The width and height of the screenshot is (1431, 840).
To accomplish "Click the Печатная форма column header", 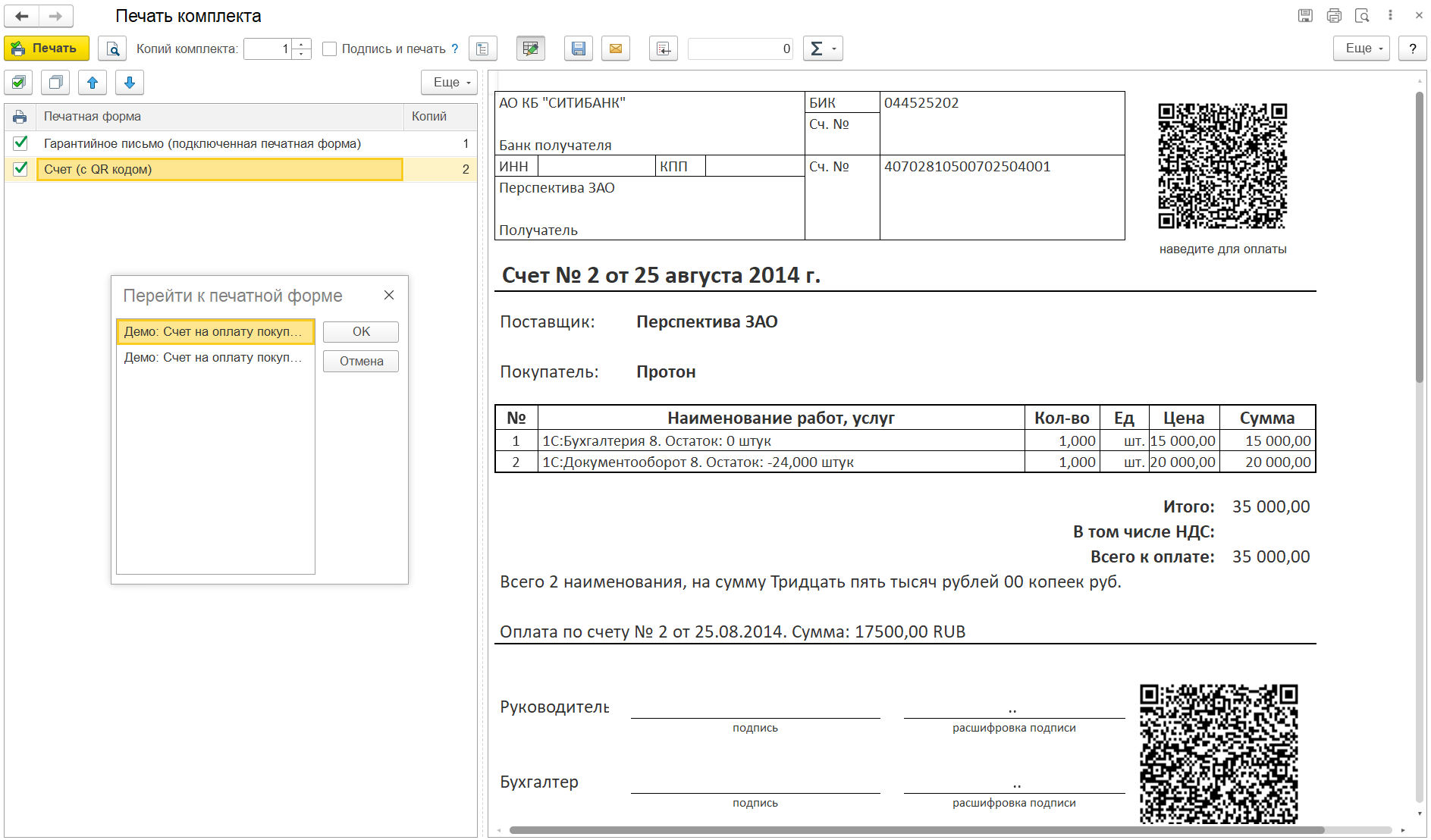I will coord(220,117).
